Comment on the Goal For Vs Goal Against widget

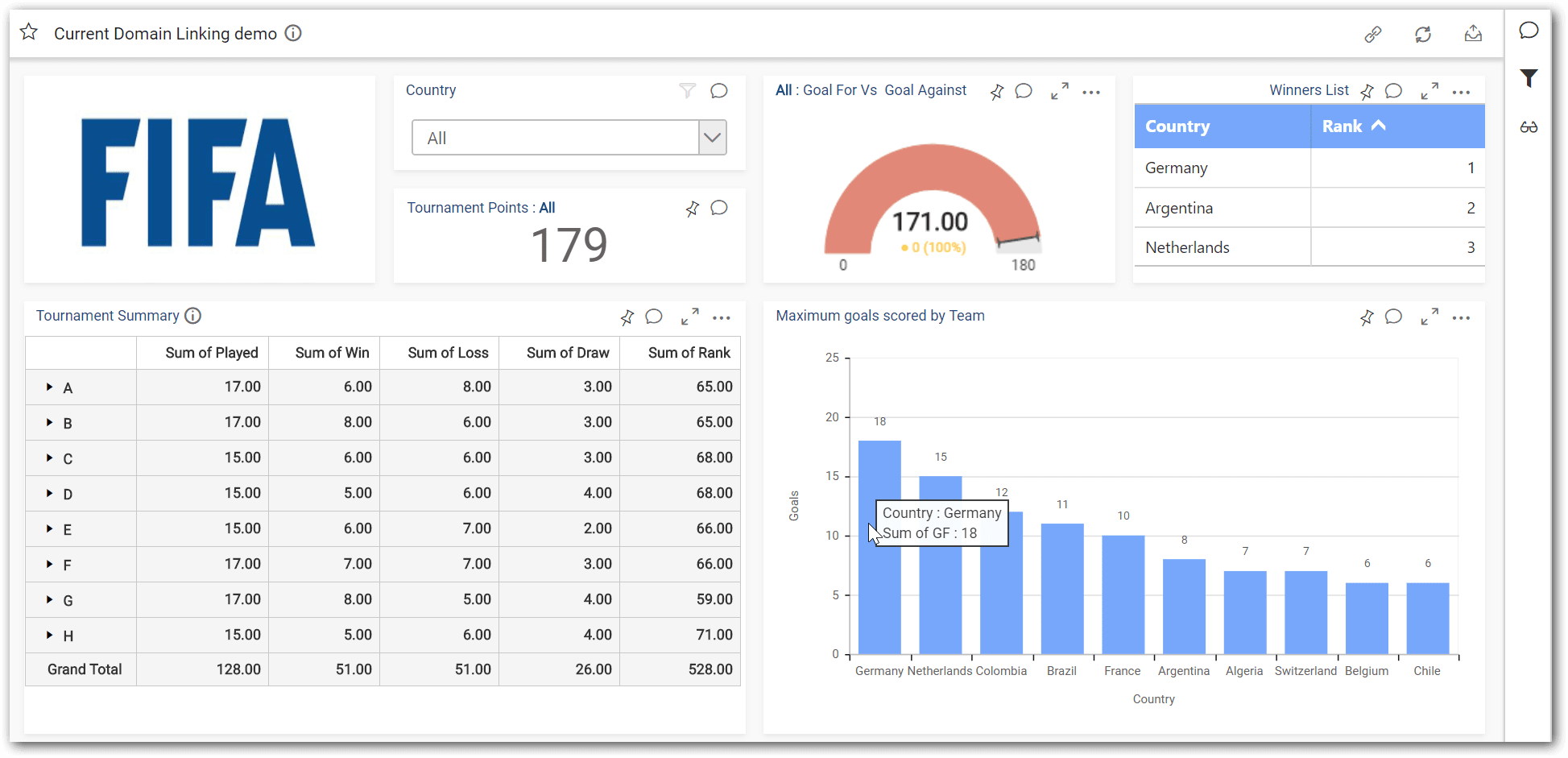click(x=1024, y=91)
